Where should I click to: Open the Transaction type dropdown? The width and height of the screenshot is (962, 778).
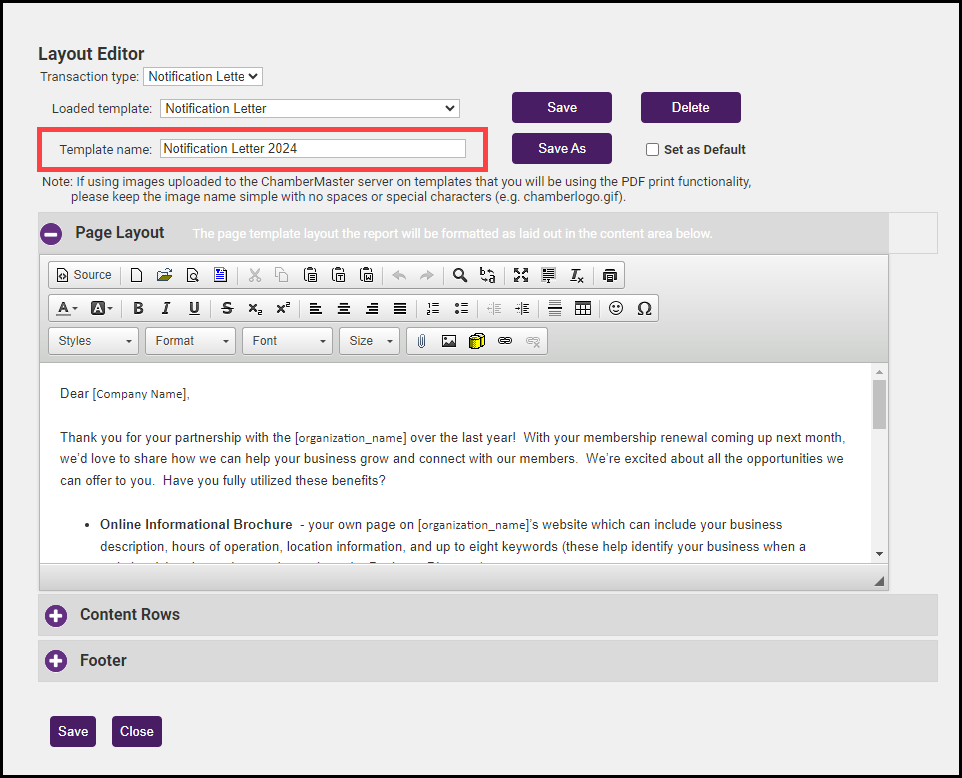pyautogui.click(x=203, y=76)
